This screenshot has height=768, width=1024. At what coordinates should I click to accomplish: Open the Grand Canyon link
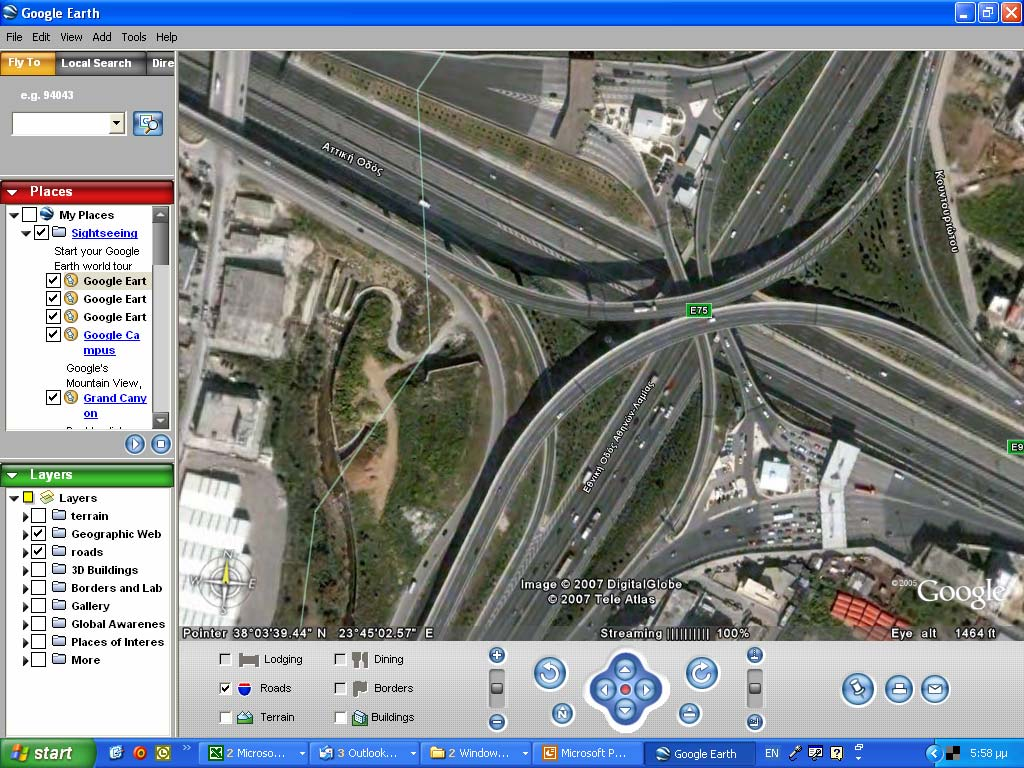click(x=115, y=405)
